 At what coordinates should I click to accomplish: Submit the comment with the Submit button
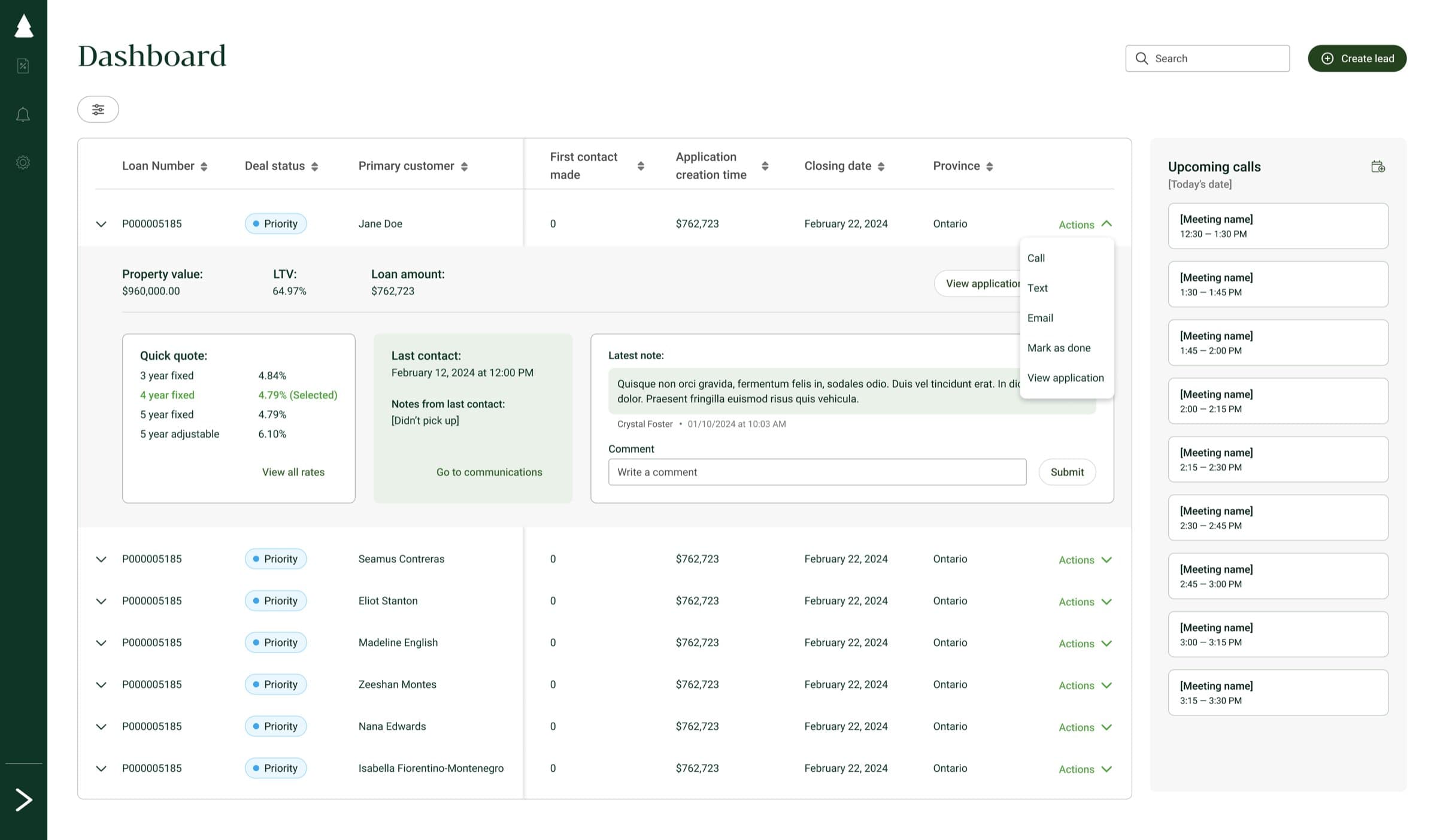(x=1067, y=472)
